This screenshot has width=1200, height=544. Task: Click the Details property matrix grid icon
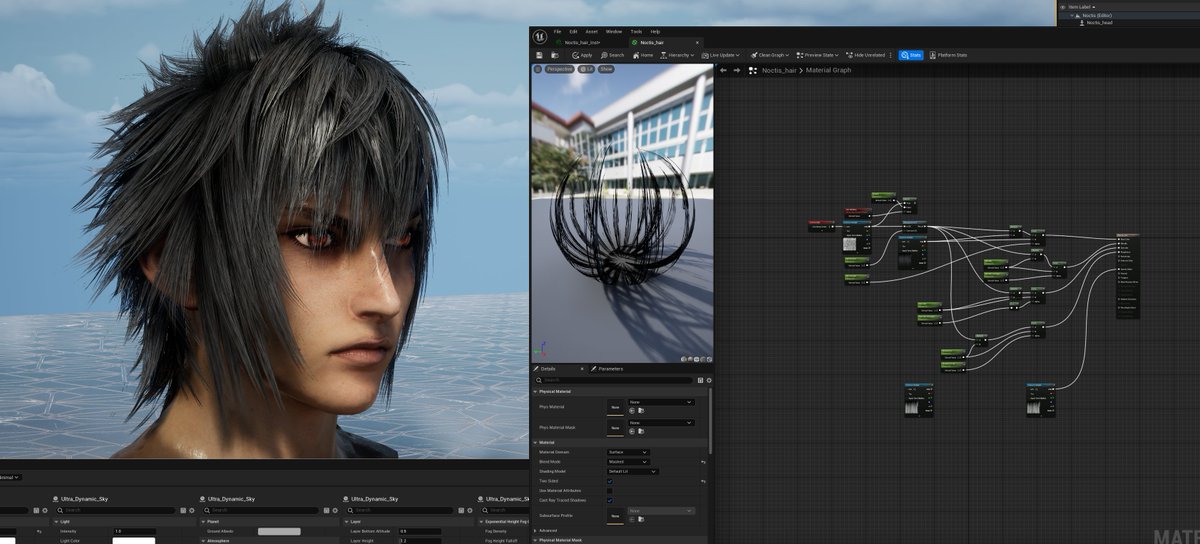coord(700,380)
